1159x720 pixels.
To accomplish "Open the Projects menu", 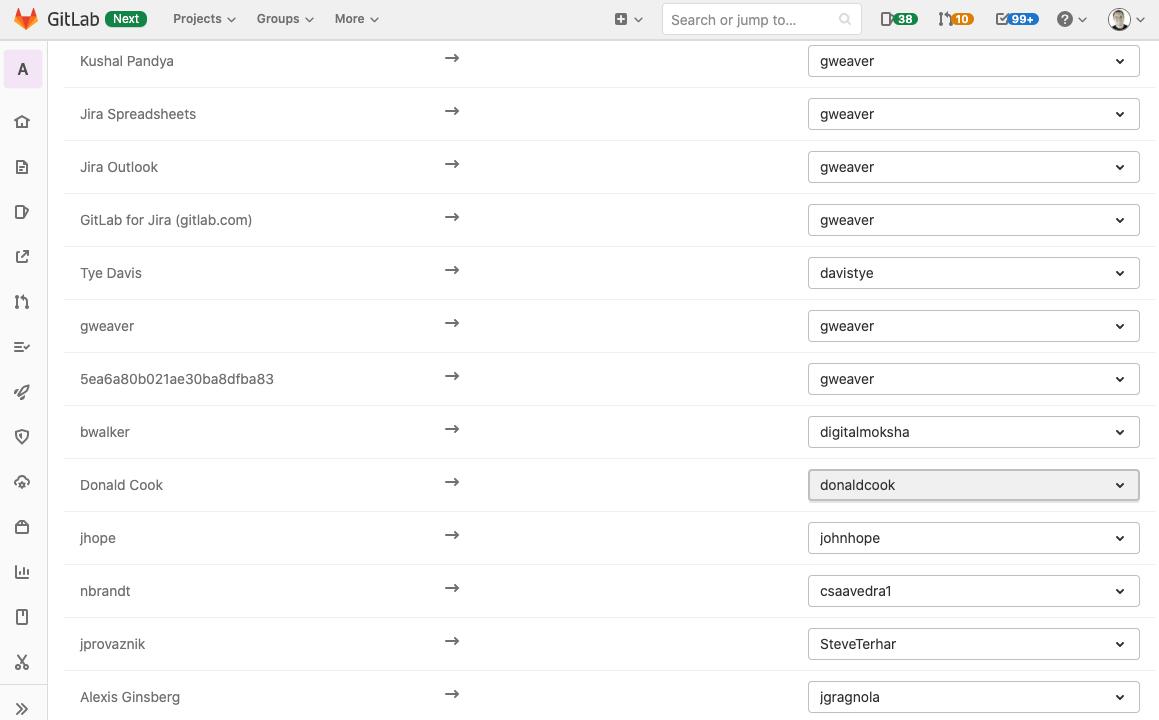I will point(204,19).
